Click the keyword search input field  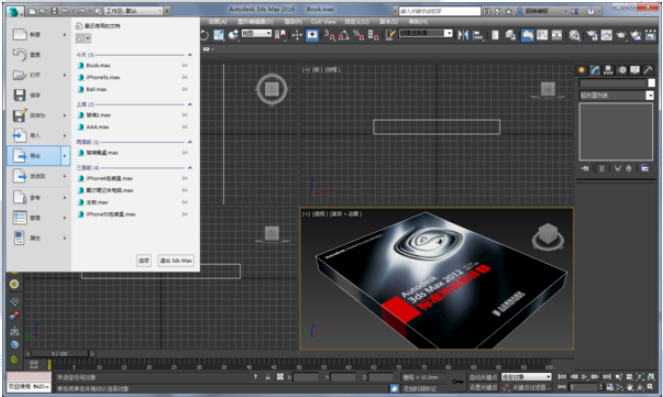(440, 11)
